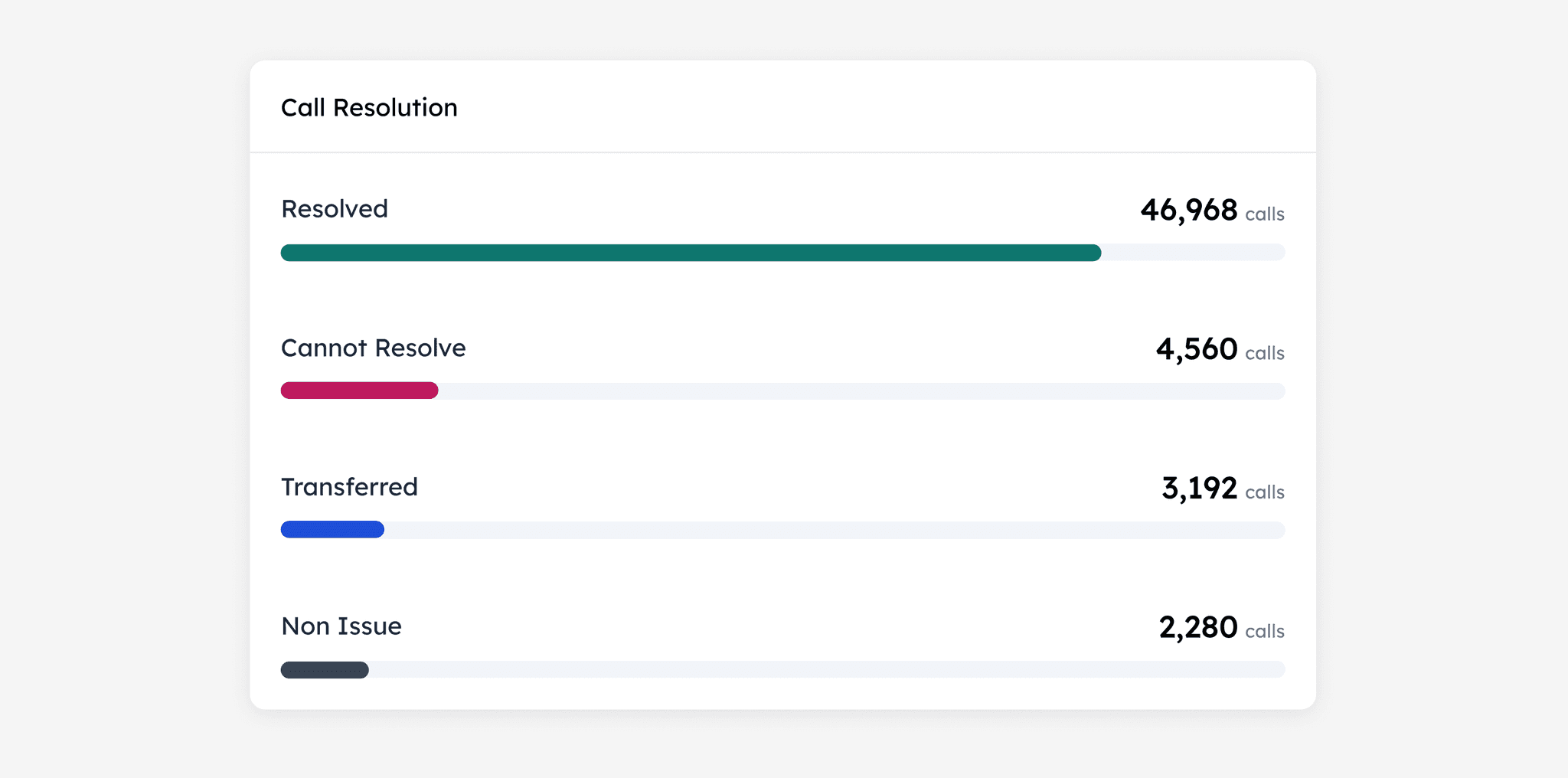Click the "calls" unit beside 2,280
Viewport: 1568px width, 778px height.
coord(1265,632)
